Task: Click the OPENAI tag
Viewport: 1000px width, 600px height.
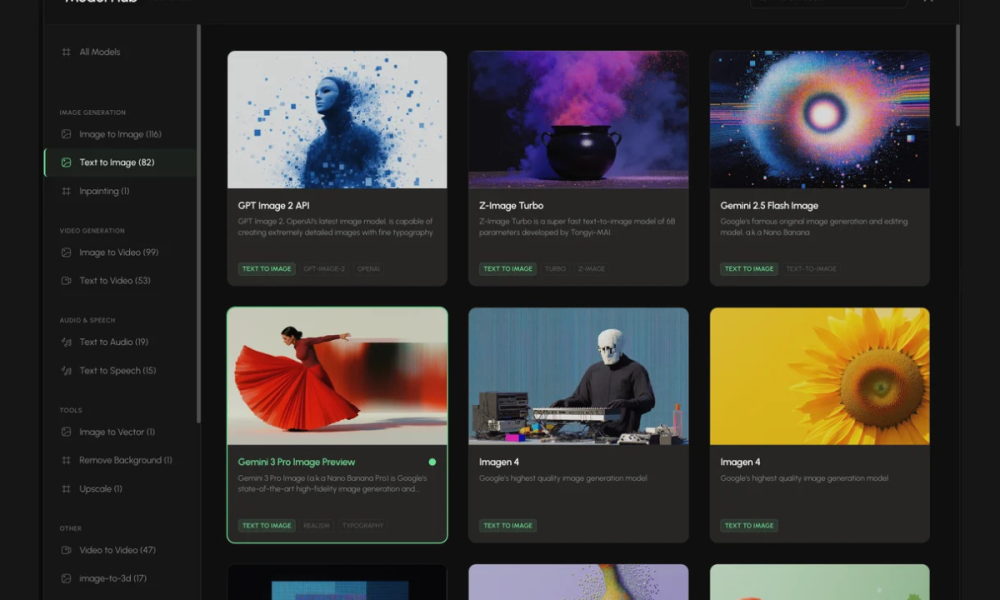Action: pyautogui.click(x=369, y=269)
